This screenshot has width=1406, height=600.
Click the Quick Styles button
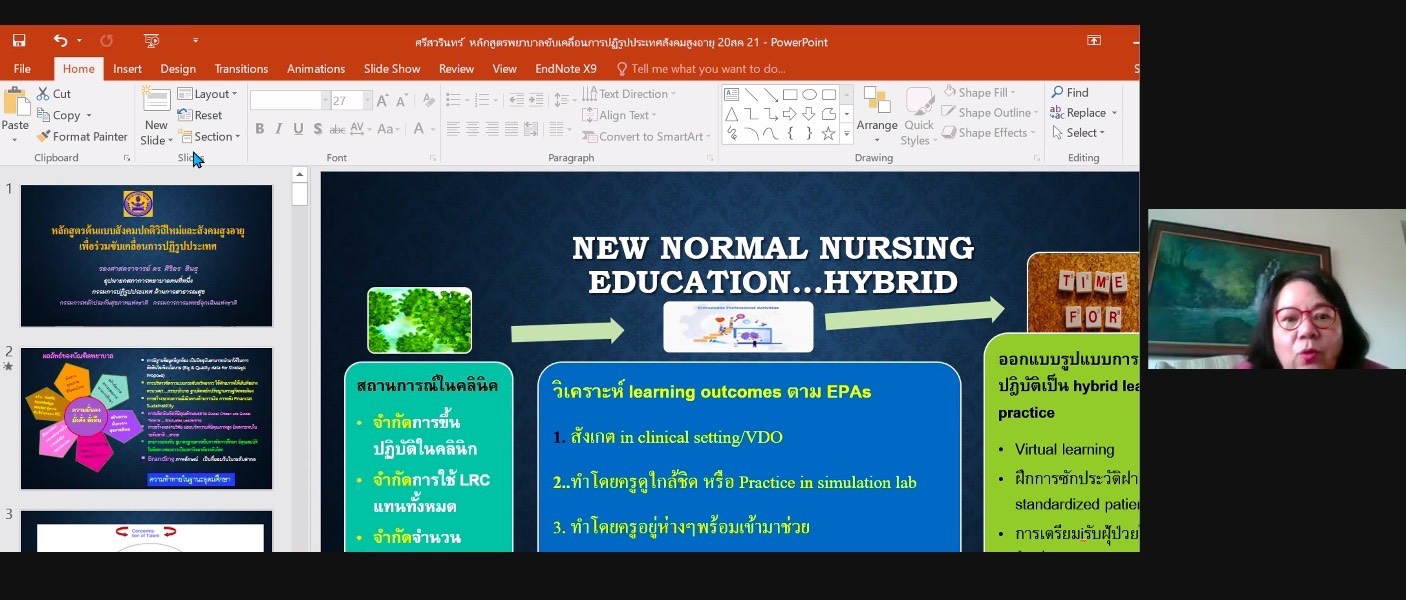pos(919,116)
